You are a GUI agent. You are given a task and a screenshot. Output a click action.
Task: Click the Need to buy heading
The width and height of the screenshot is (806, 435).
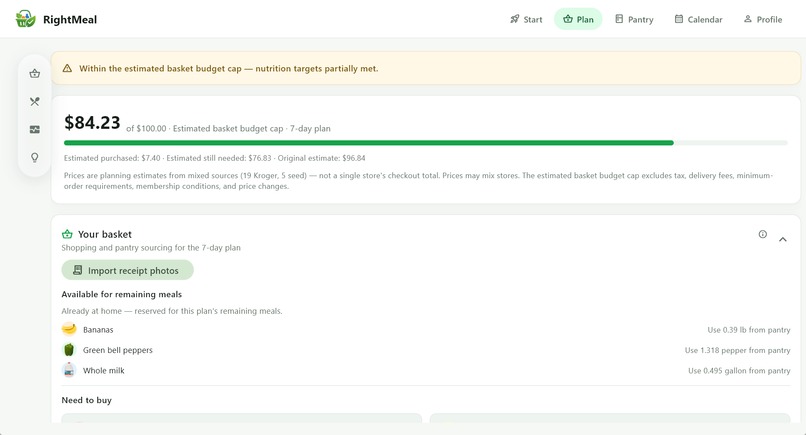coord(86,400)
